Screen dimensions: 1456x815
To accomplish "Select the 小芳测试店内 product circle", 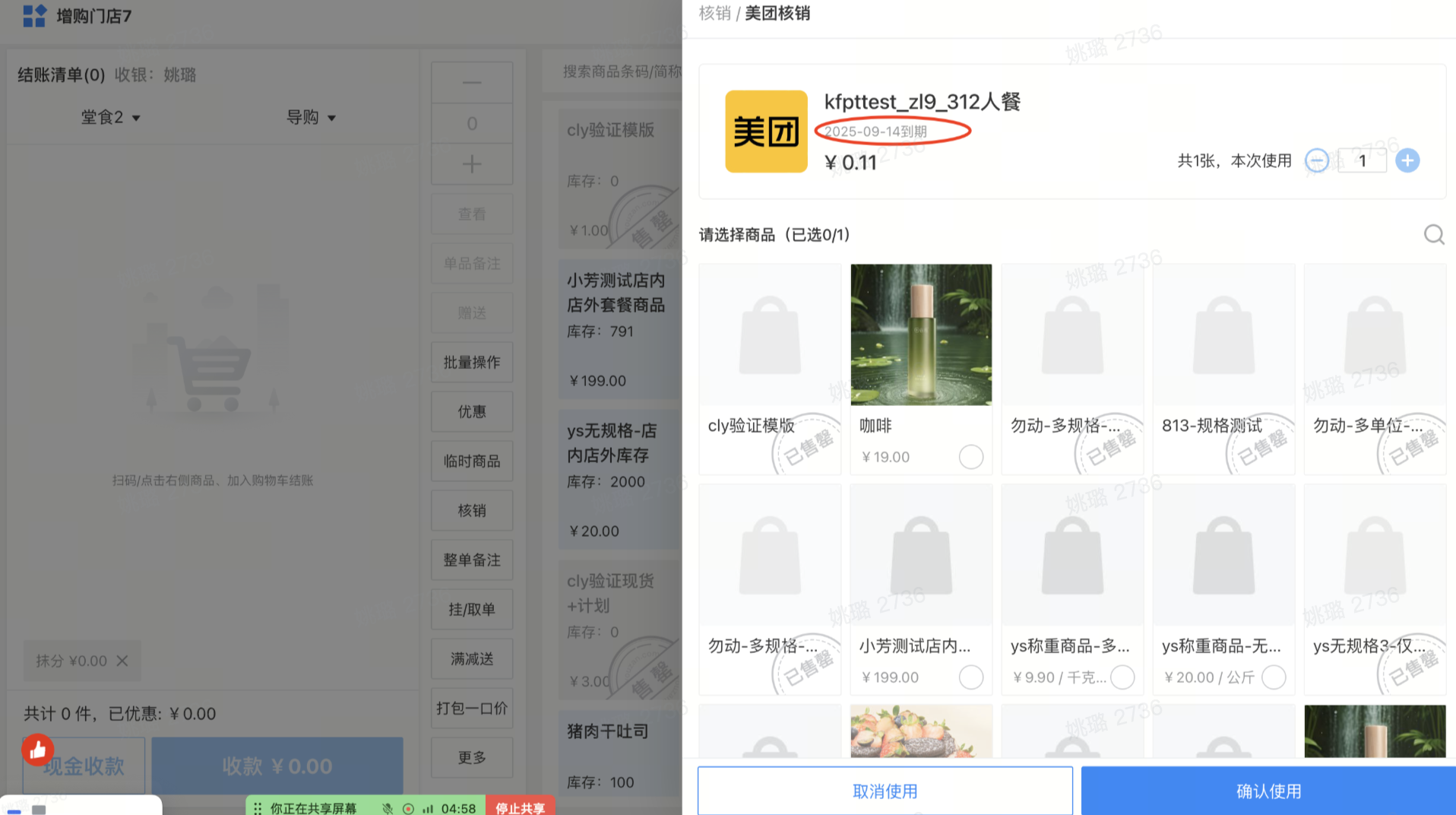I will pyautogui.click(x=971, y=677).
